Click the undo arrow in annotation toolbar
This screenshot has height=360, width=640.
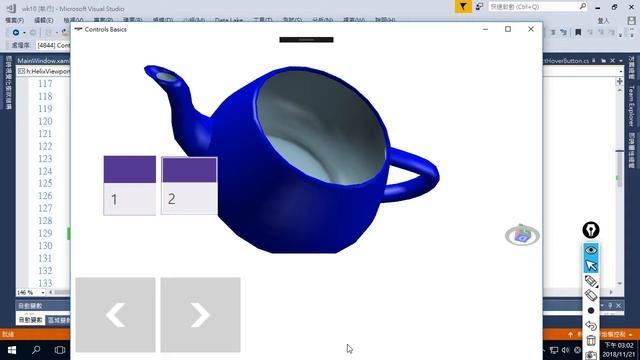(x=591, y=326)
